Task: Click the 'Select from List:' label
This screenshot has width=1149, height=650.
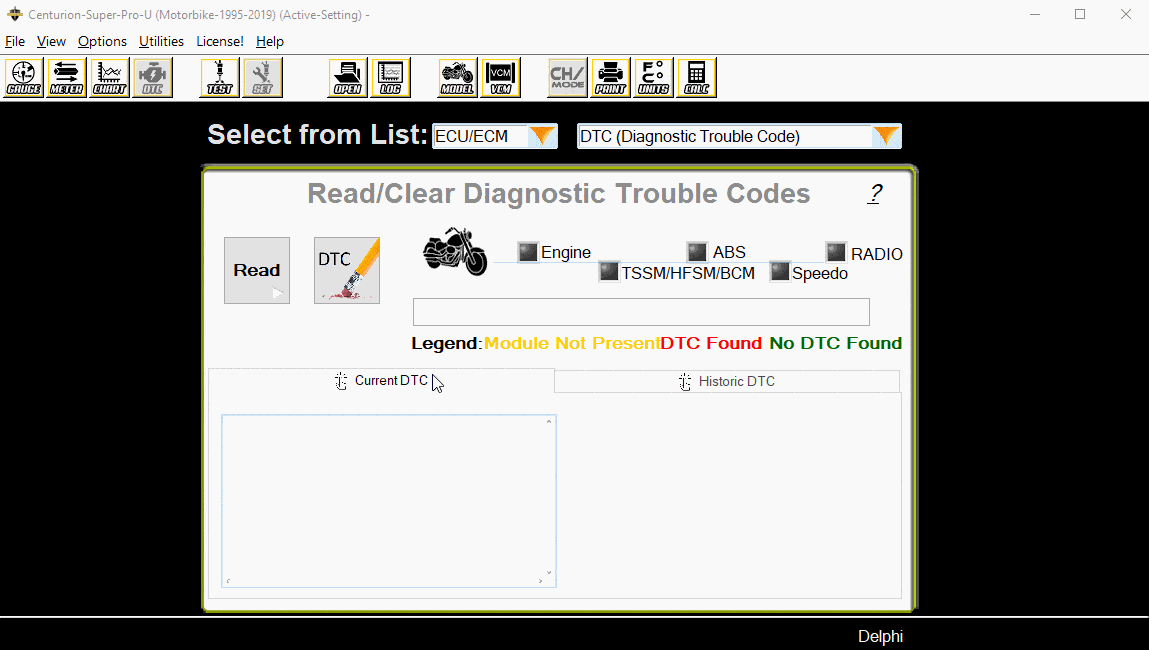Action: 317,135
